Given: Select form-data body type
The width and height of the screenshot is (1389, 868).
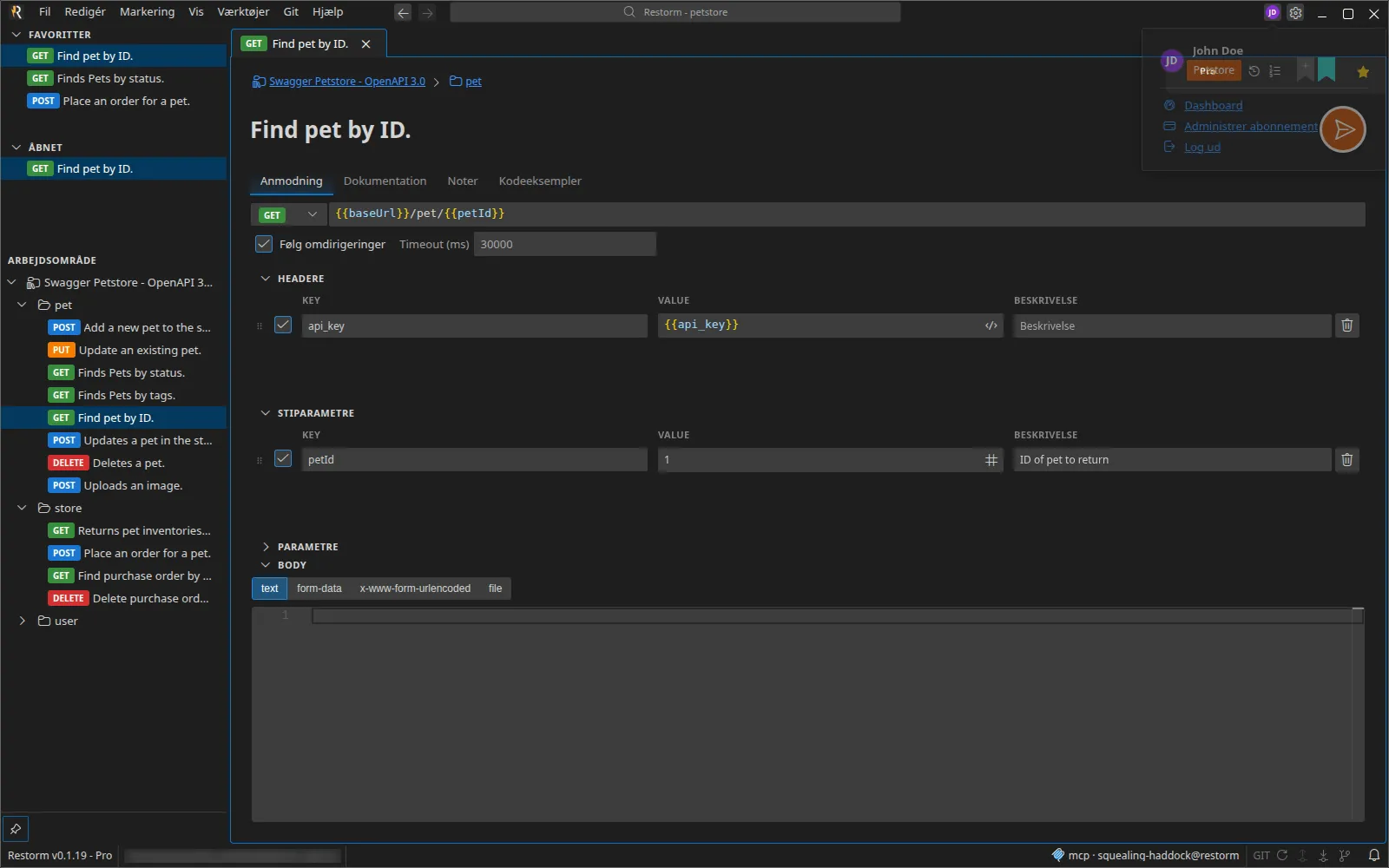Looking at the screenshot, I should pyautogui.click(x=319, y=589).
